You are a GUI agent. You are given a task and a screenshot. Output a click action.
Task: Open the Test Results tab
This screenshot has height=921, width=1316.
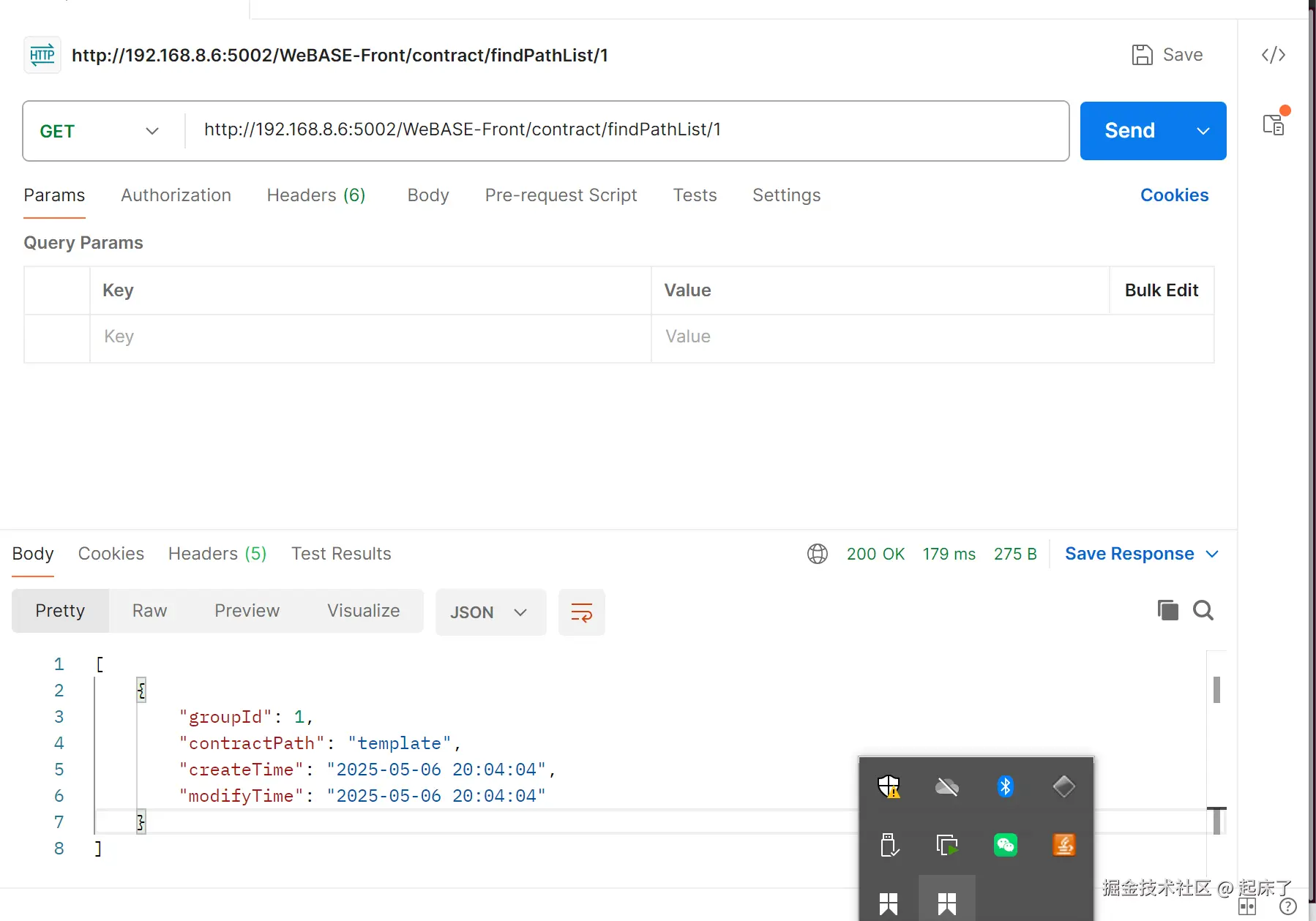341,554
